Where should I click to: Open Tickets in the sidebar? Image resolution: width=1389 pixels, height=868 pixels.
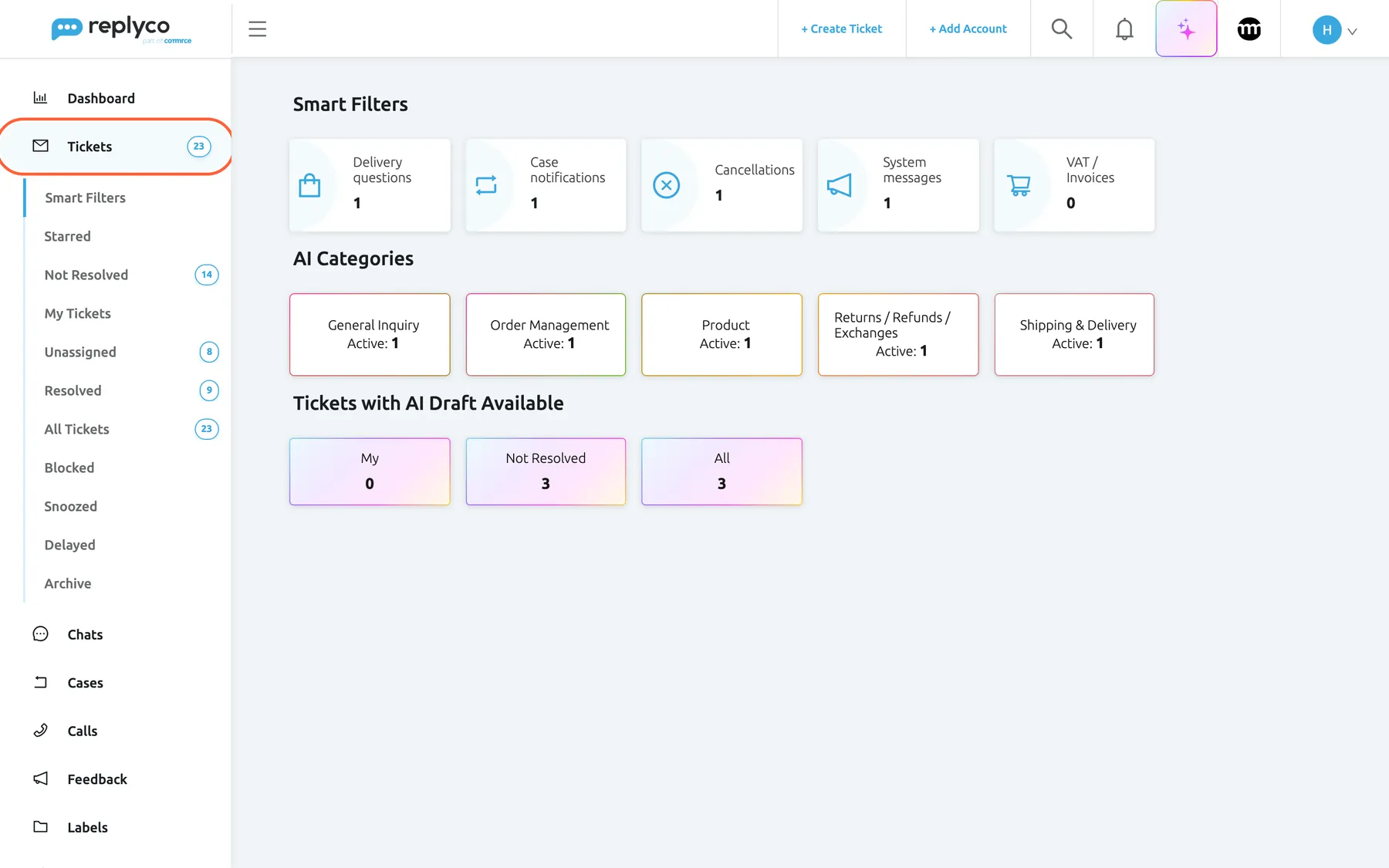[x=116, y=147]
